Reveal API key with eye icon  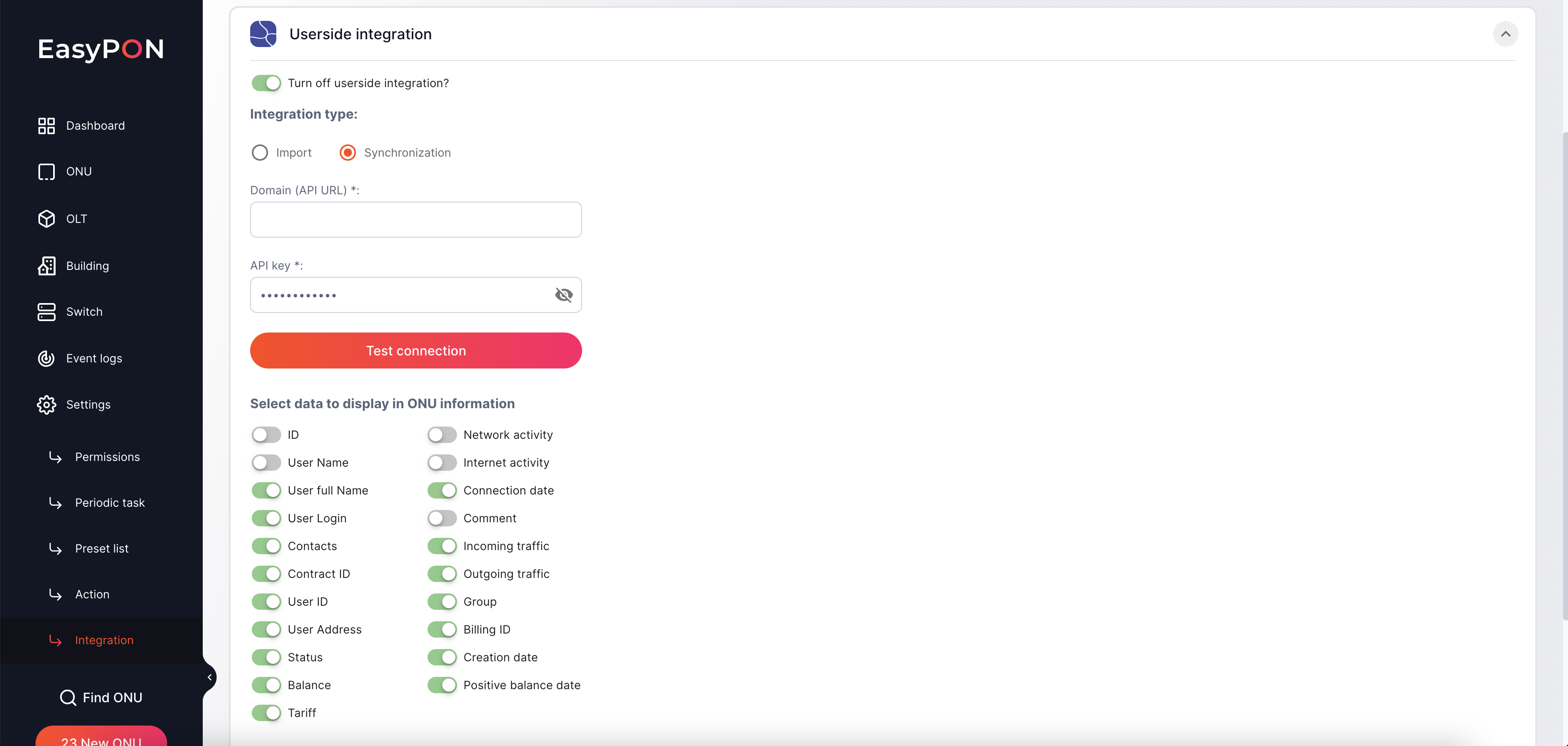564,295
